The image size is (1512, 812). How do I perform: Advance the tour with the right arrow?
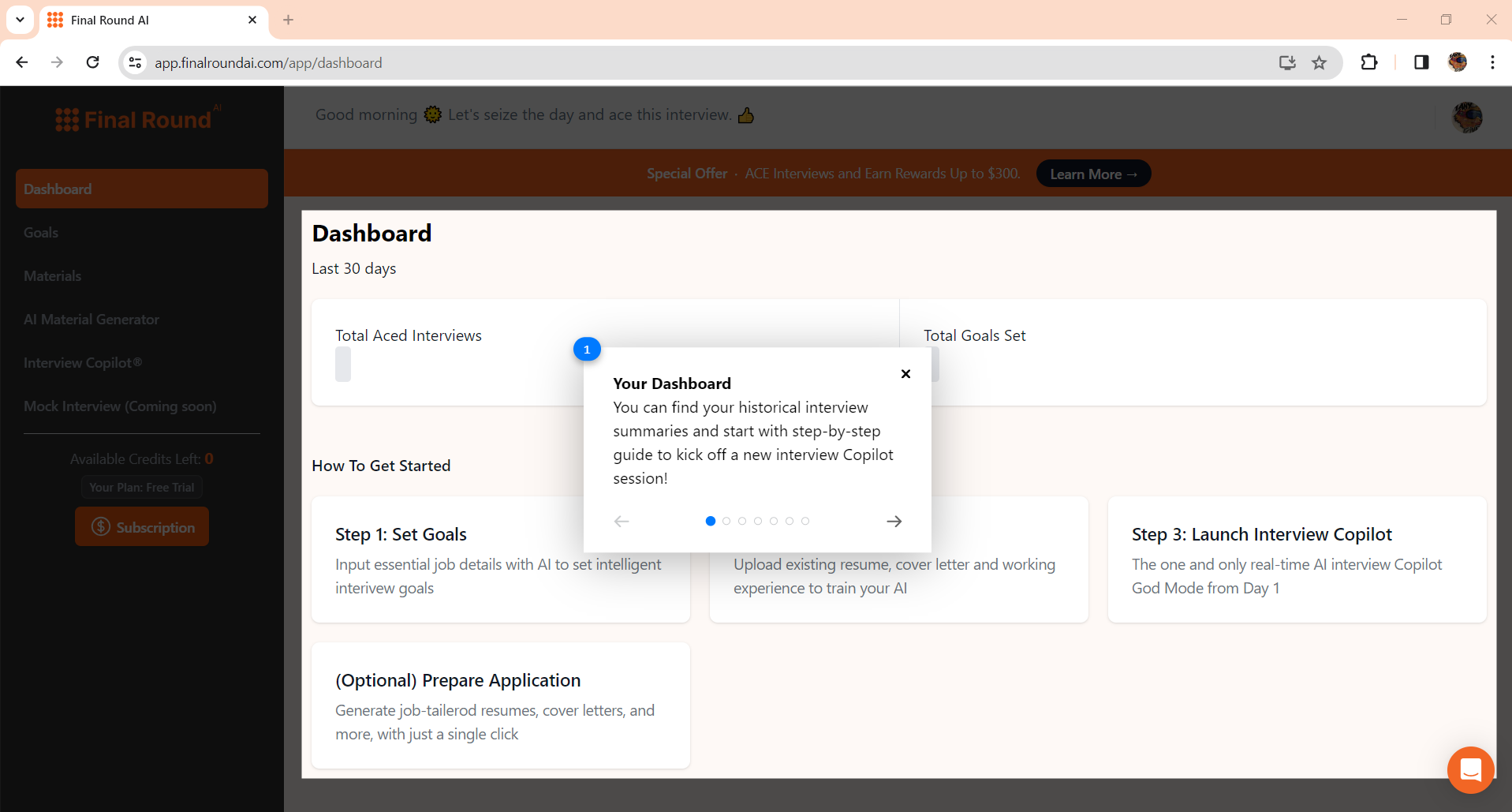point(894,521)
